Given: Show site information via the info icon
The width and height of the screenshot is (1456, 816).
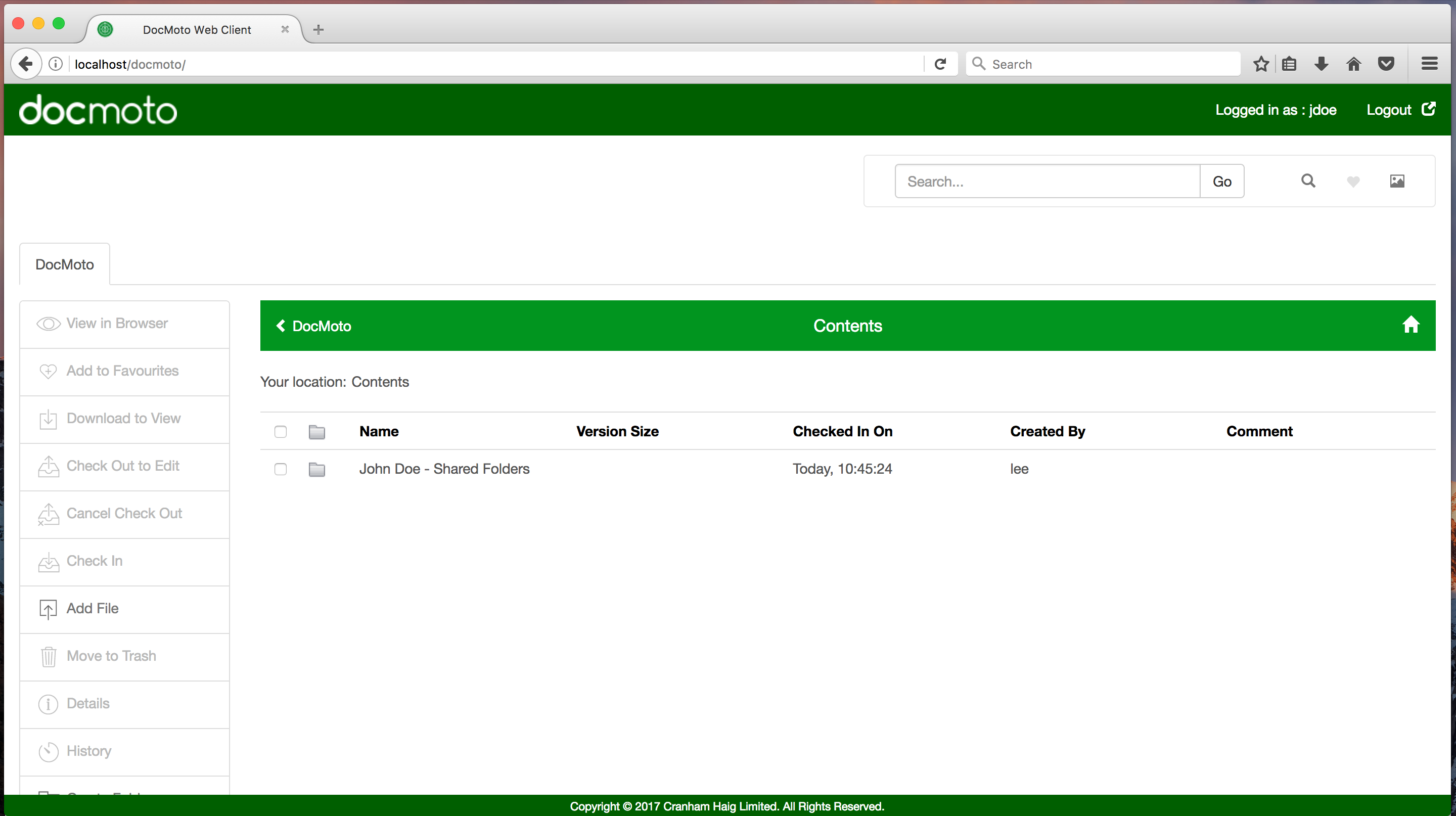Looking at the screenshot, I should pos(56,64).
